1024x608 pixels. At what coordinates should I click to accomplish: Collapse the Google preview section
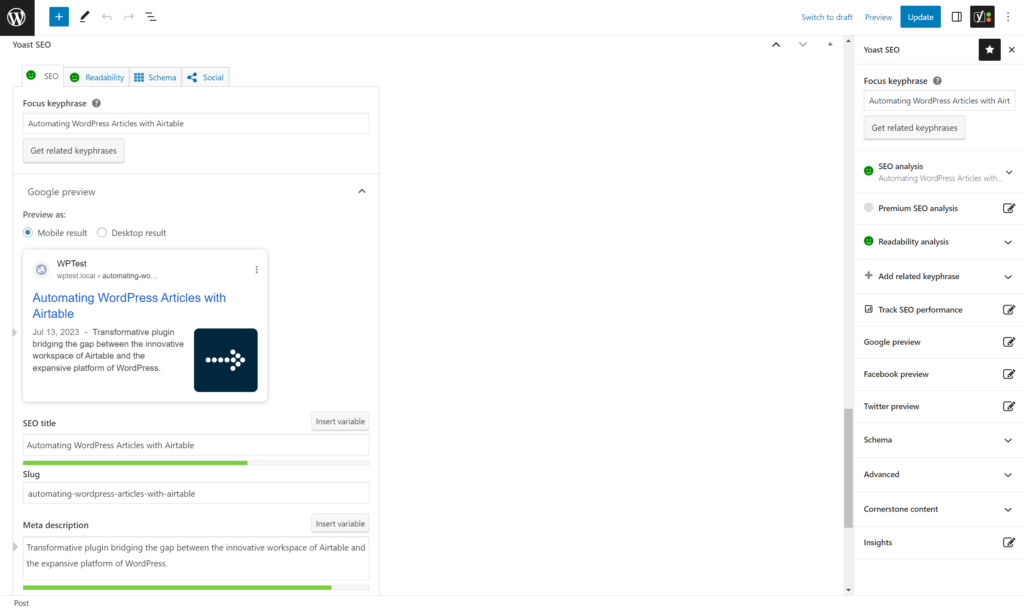362,191
